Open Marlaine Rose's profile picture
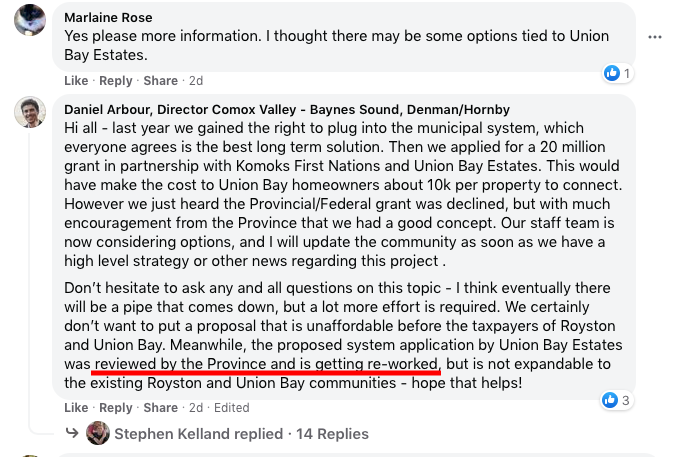This screenshot has height=457, width=675. [30, 18]
